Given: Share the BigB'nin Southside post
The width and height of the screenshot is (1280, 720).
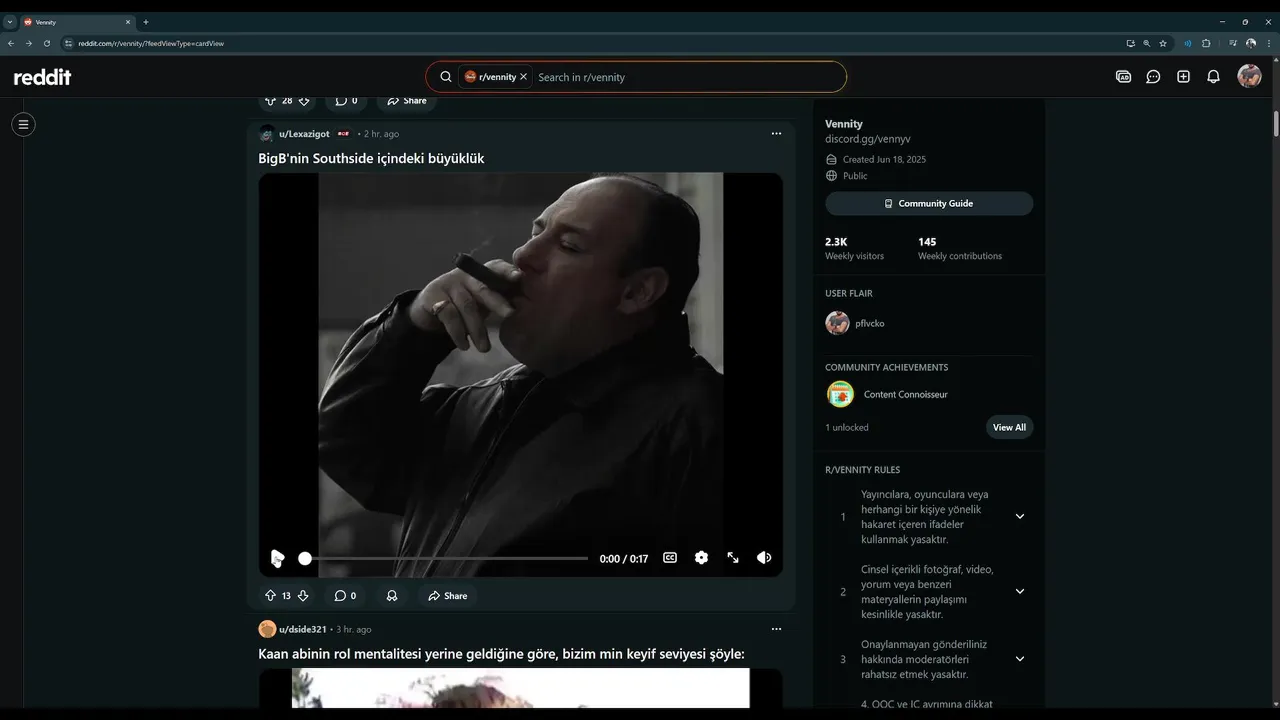Looking at the screenshot, I should click(447, 595).
